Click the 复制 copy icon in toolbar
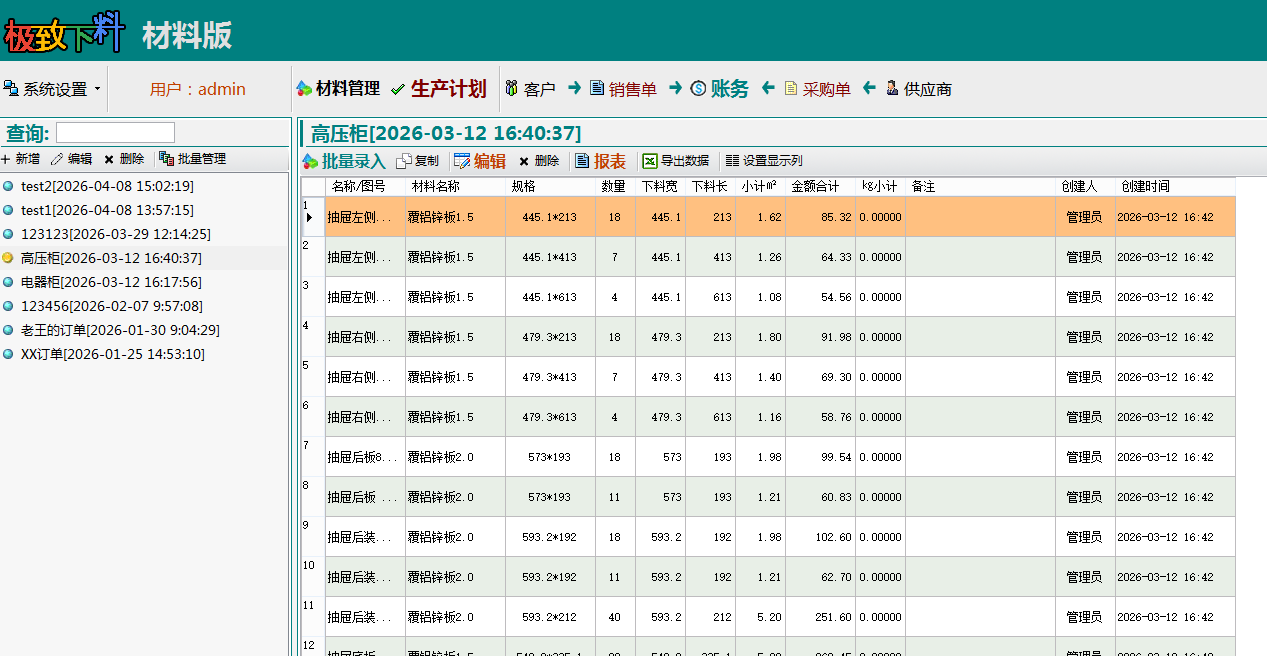The image size is (1267, 656). 404,161
